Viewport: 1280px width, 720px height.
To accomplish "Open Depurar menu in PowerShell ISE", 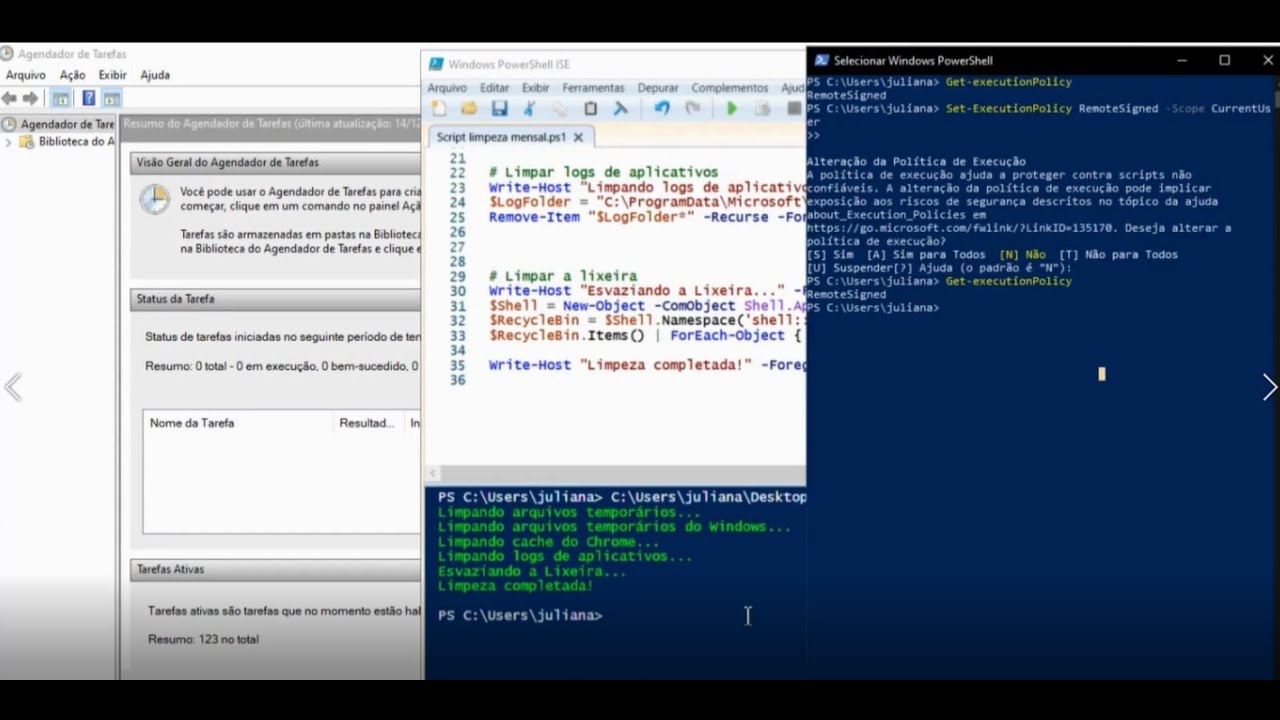I will [x=658, y=88].
